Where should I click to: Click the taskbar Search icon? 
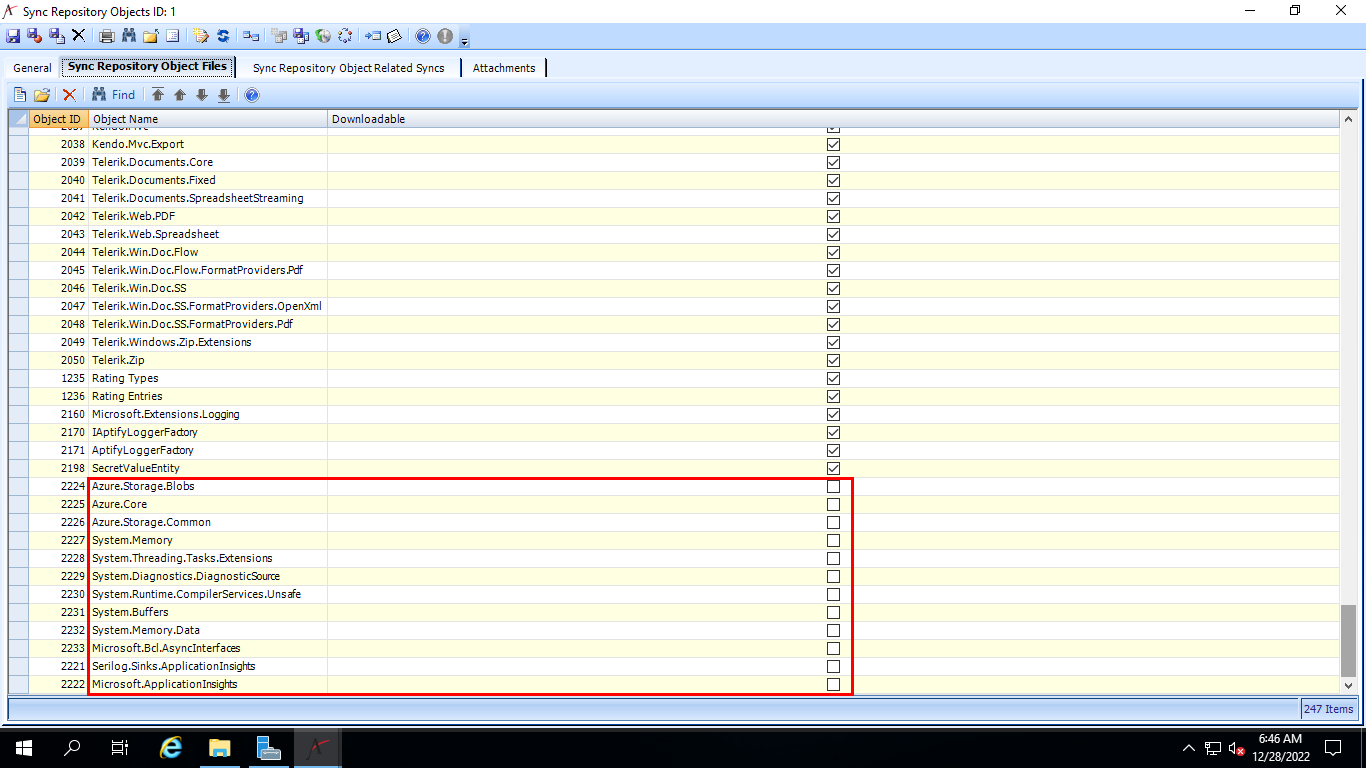tap(72, 747)
